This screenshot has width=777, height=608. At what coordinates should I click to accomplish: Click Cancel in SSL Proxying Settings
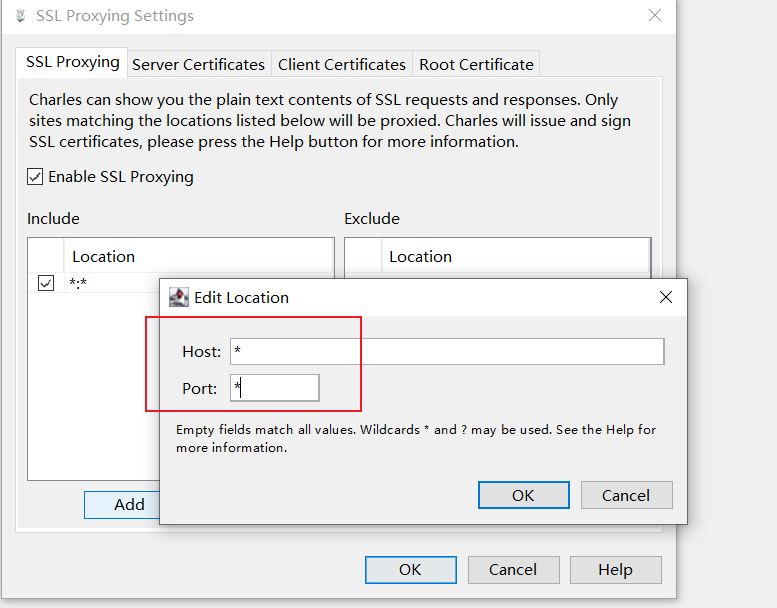click(x=513, y=569)
